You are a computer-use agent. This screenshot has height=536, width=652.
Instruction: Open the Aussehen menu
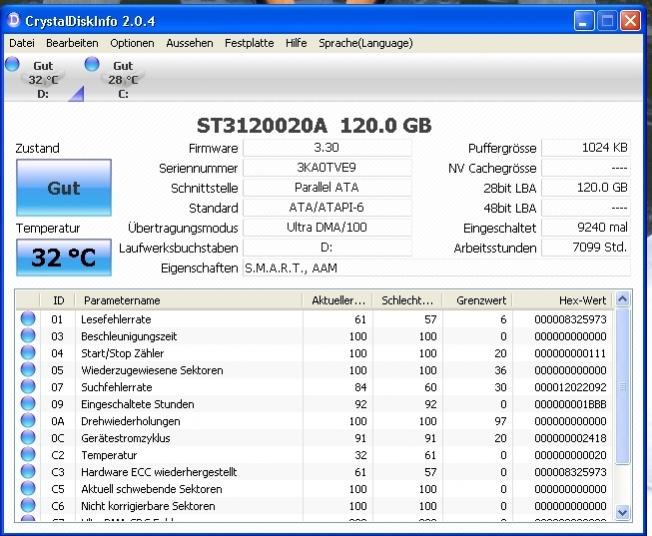pos(189,43)
